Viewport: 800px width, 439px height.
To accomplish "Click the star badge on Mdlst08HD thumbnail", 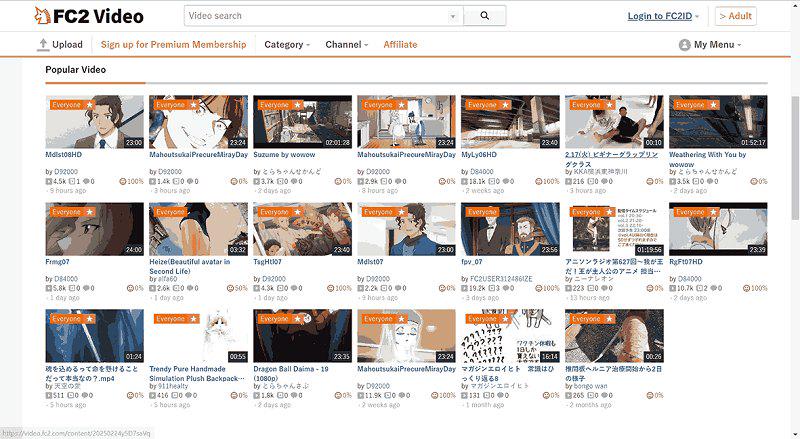I will pos(89,105).
